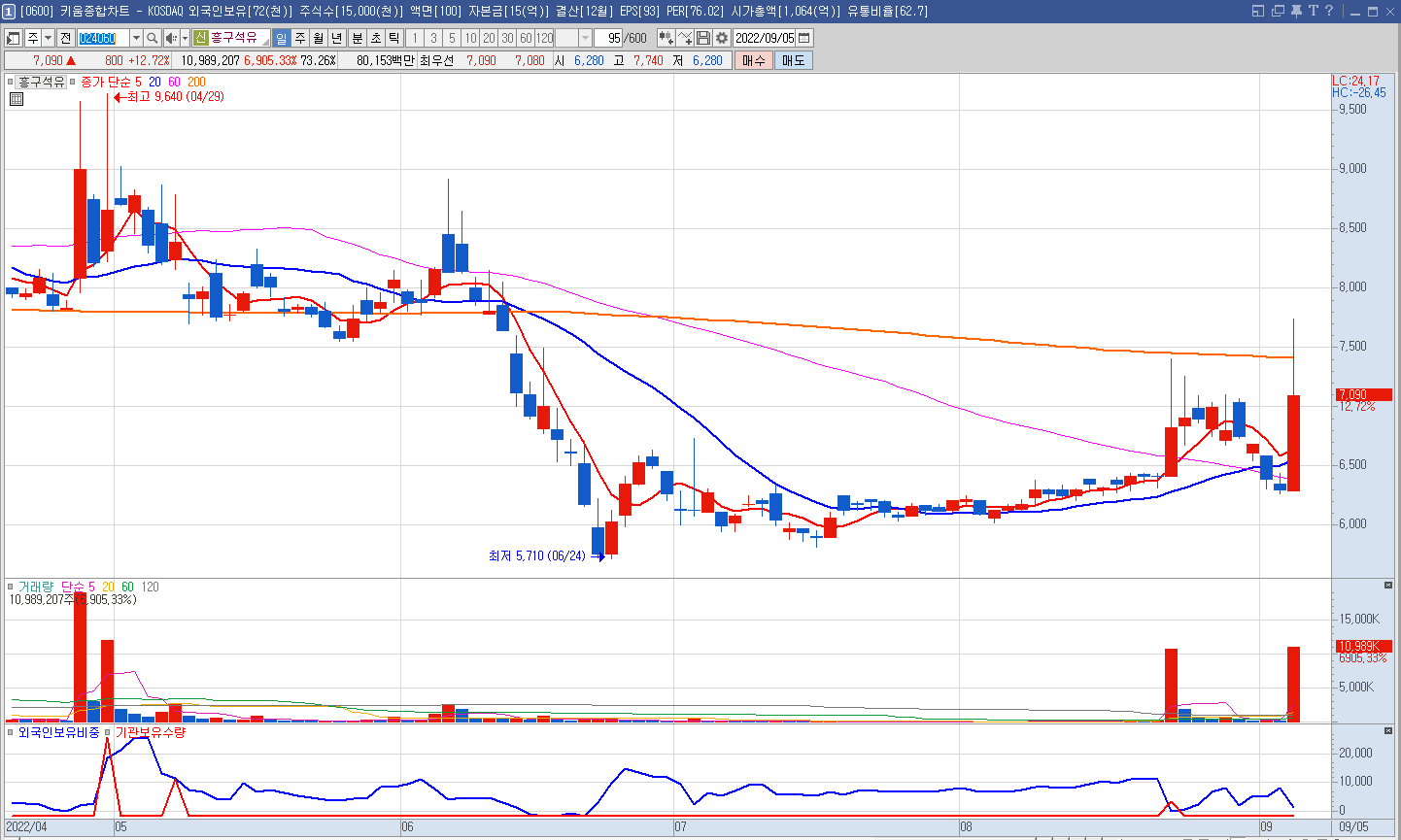Select second (초) chart period
This screenshot has width=1401, height=840.
point(375,38)
